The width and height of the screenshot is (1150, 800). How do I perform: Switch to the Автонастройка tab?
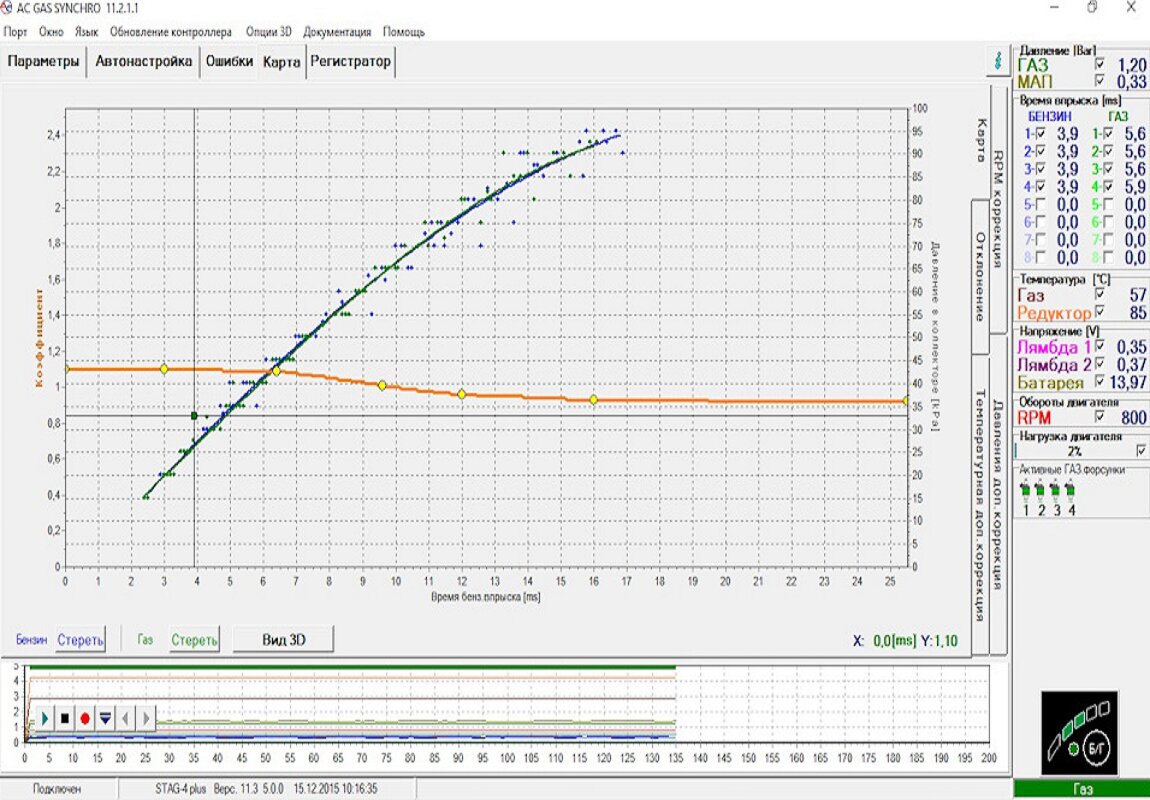click(144, 61)
